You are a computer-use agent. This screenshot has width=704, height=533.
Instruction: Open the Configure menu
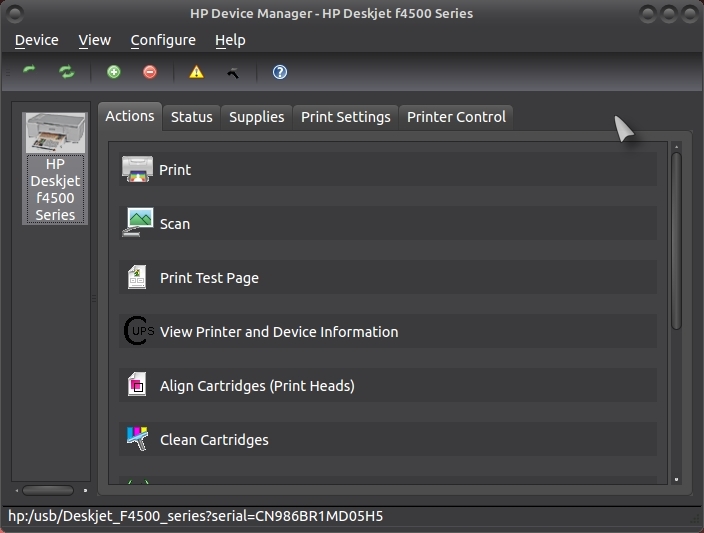click(x=163, y=40)
